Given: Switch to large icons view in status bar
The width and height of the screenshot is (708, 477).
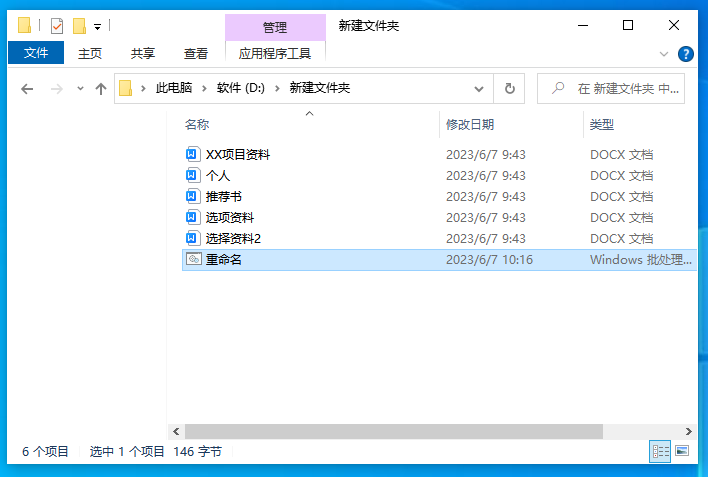Looking at the screenshot, I should tap(682, 451).
